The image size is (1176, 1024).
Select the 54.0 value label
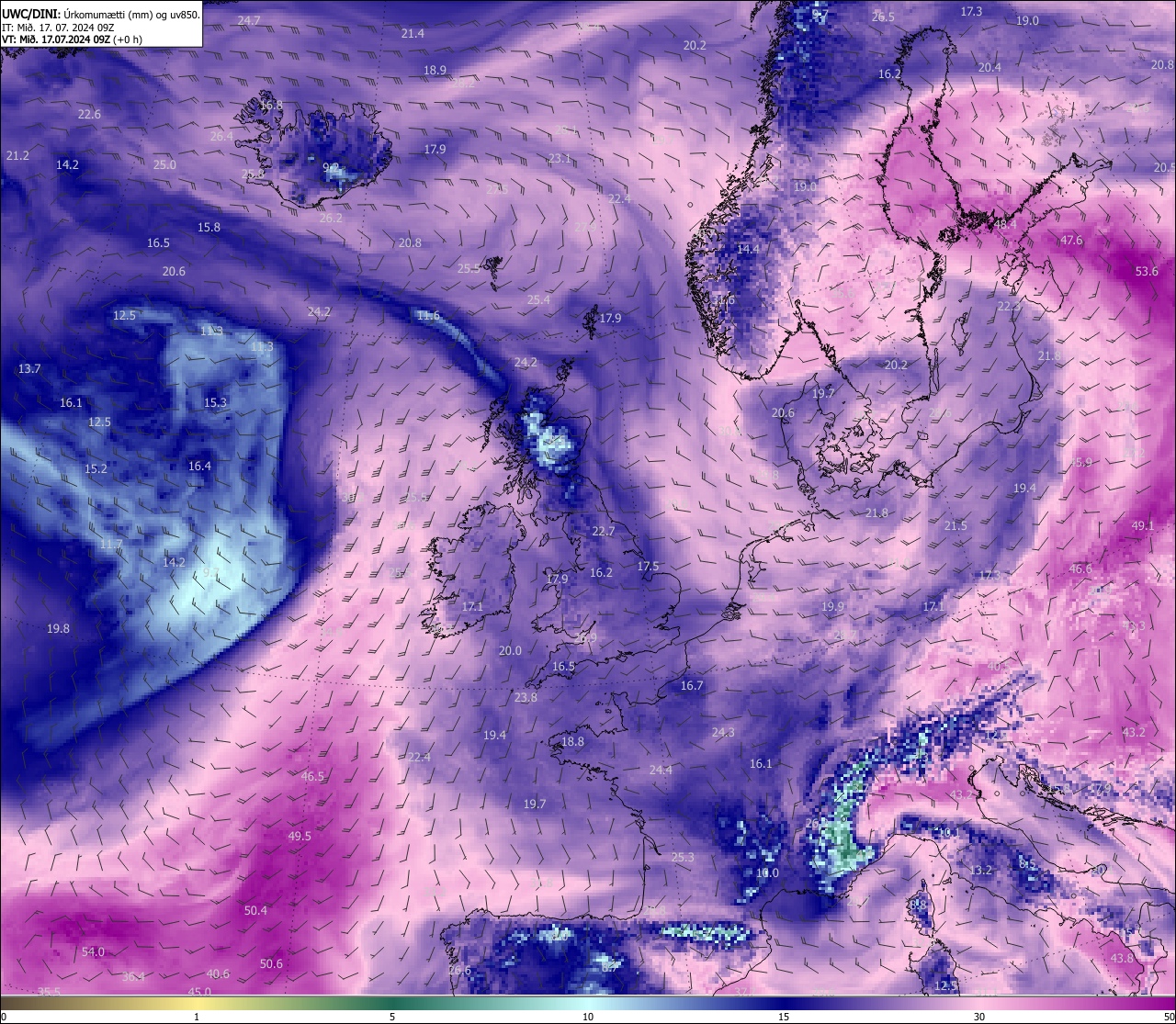93,951
